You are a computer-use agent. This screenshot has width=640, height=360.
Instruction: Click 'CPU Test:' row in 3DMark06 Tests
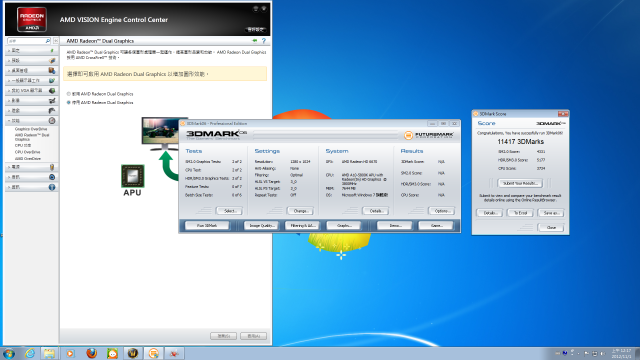point(213,170)
